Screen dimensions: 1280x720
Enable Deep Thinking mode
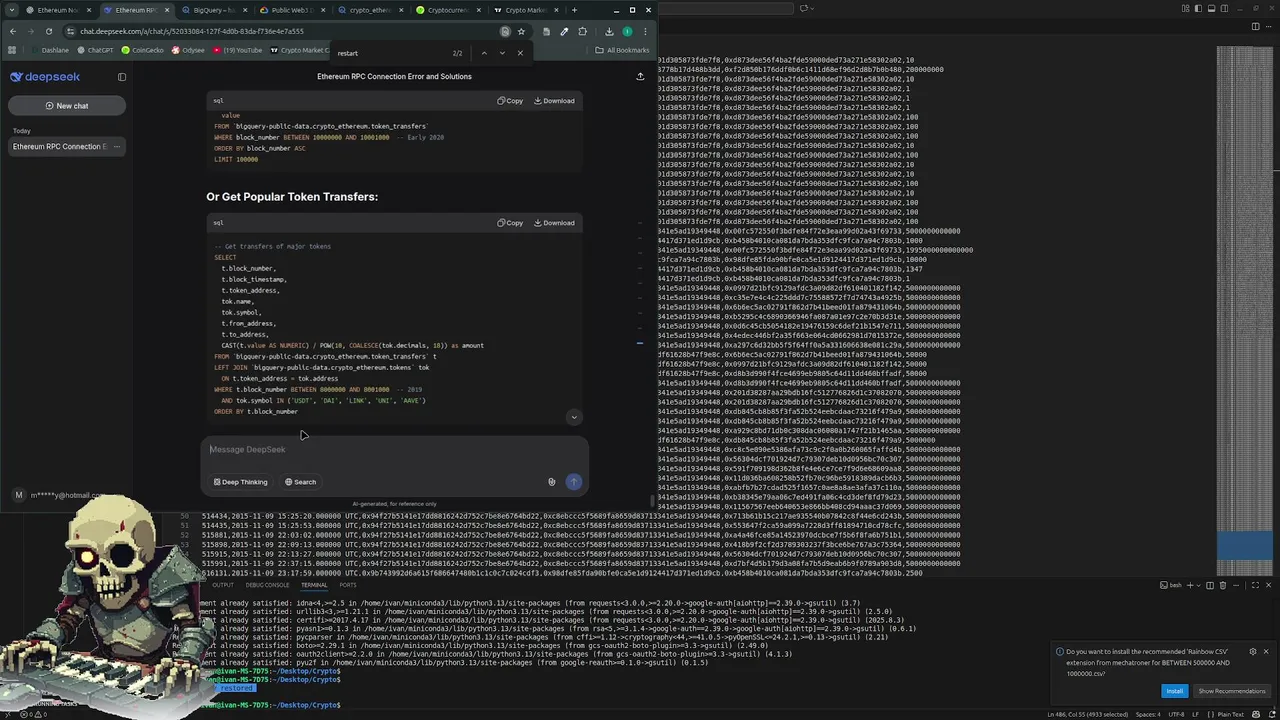240,482
